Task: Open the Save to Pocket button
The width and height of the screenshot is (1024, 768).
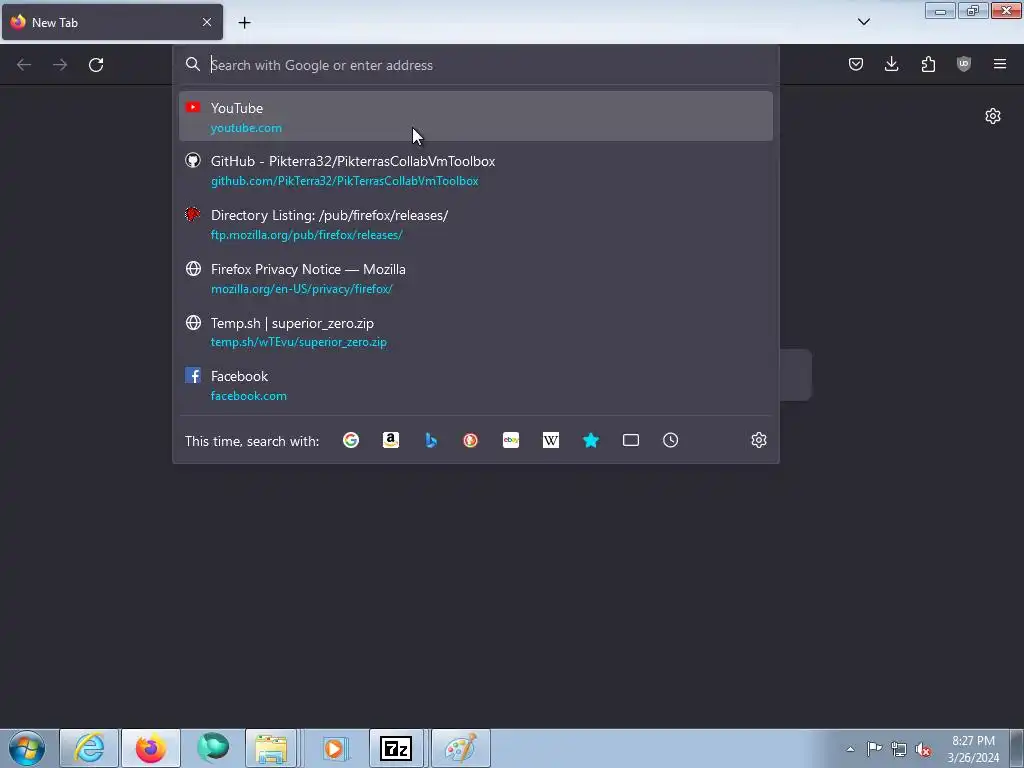Action: 856,64
